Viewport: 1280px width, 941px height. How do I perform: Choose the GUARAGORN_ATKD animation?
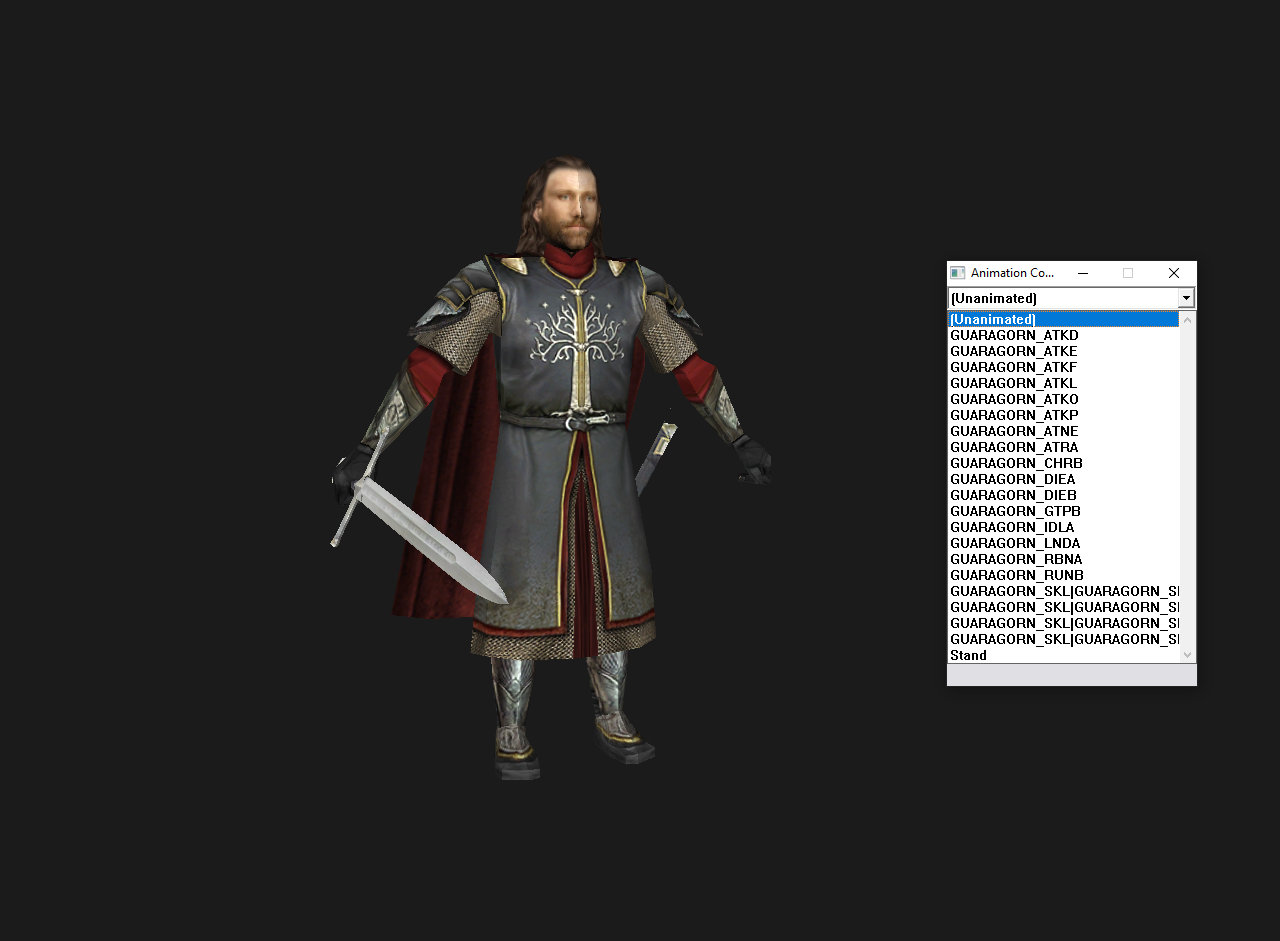coord(1064,335)
